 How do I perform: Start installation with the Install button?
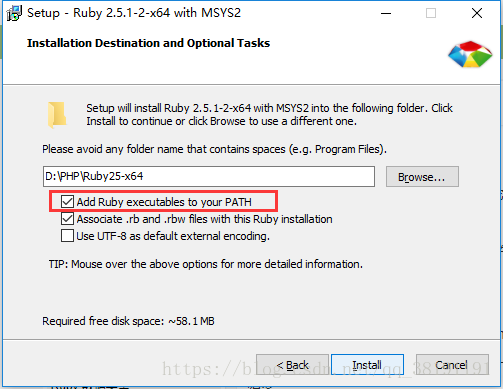coord(367,365)
